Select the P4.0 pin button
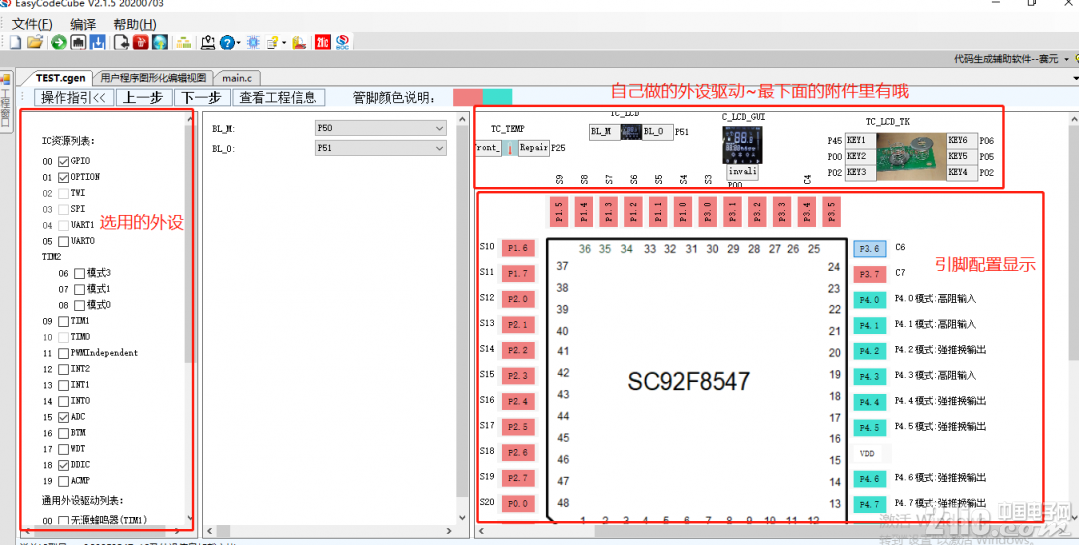 (870, 299)
